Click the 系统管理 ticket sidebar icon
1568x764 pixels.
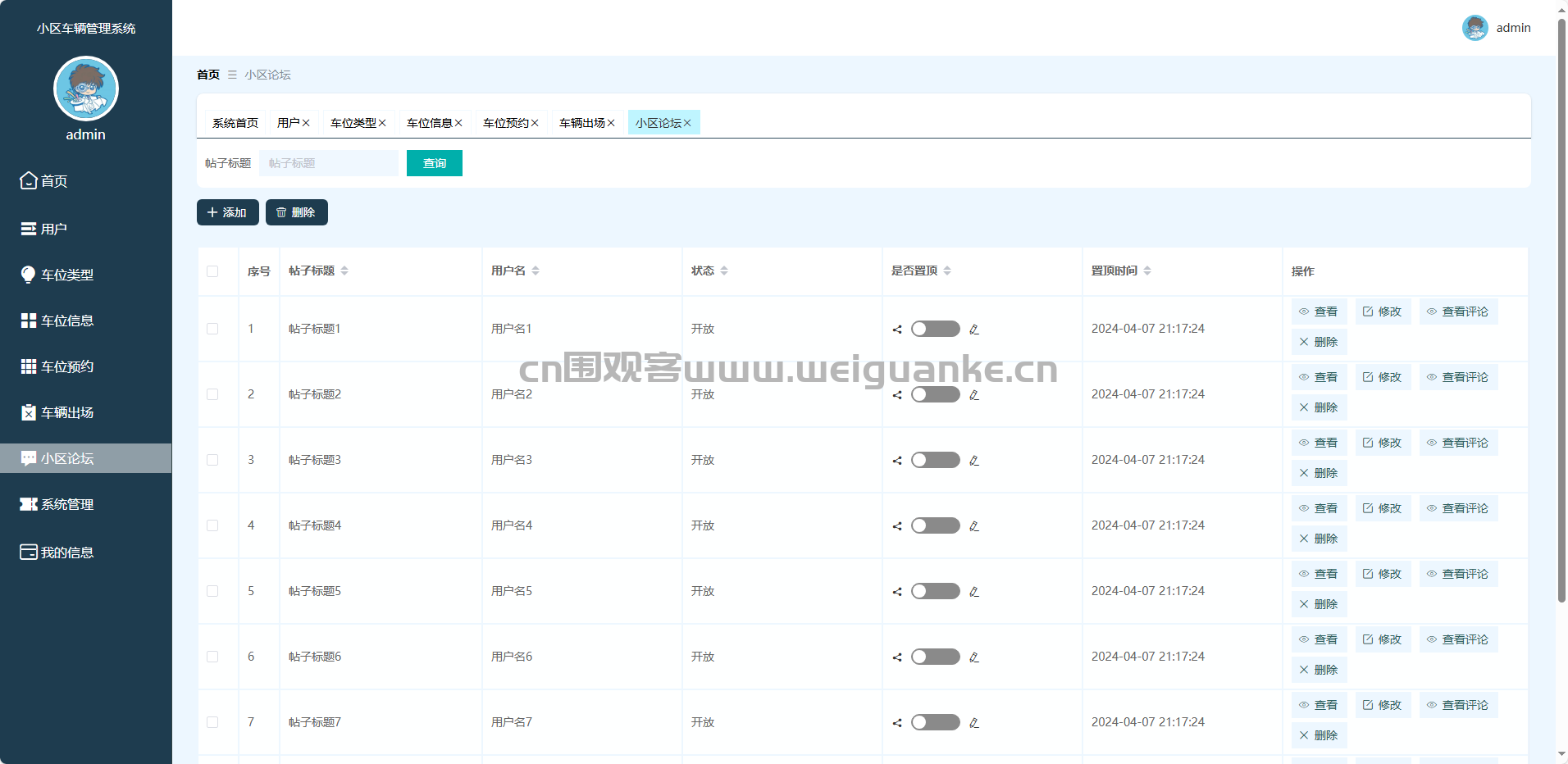[29, 504]
